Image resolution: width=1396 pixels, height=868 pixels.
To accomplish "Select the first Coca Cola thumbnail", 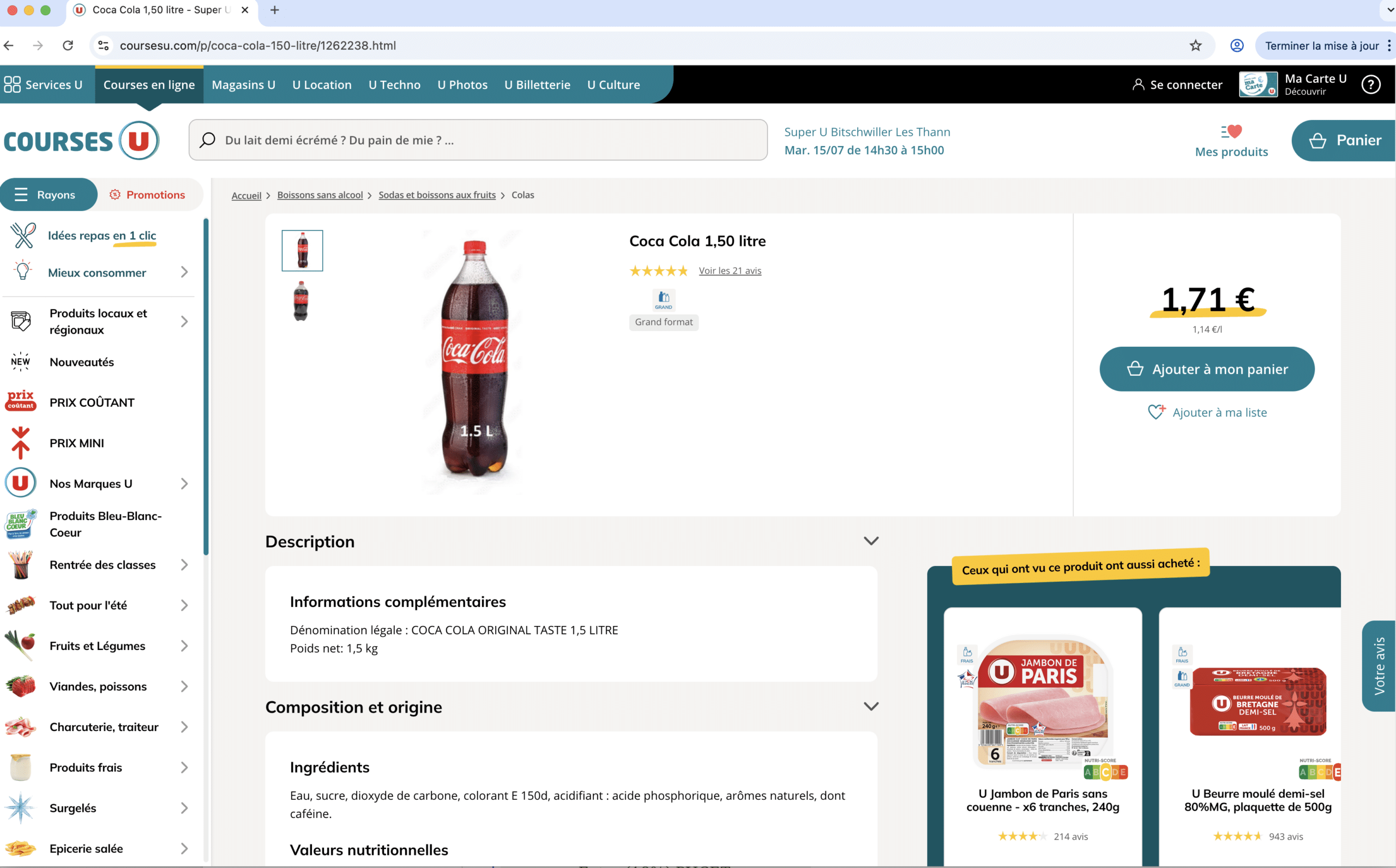I will coord(302,250).
